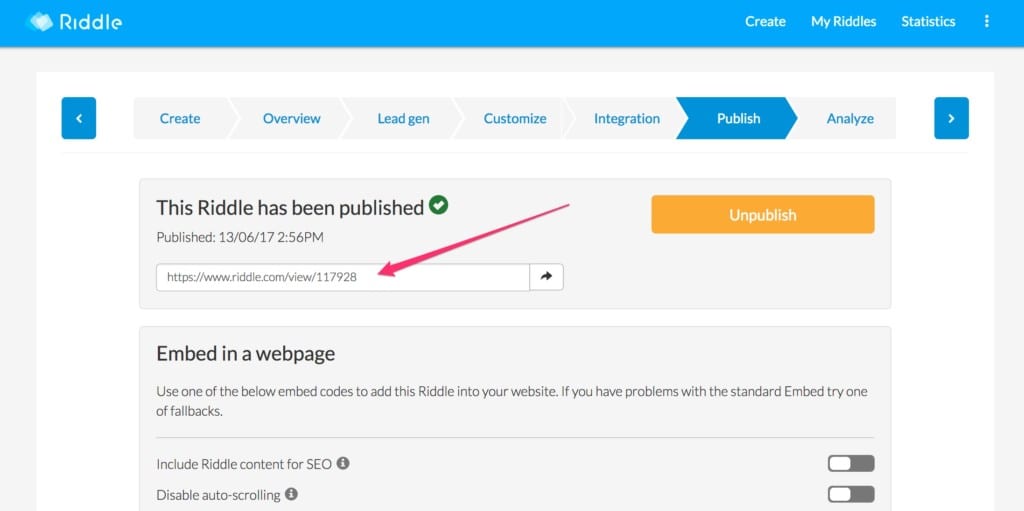This screenshot has height=511, width=1024.
Task: Click the left arrow previous step button
Action: [79, 118]
